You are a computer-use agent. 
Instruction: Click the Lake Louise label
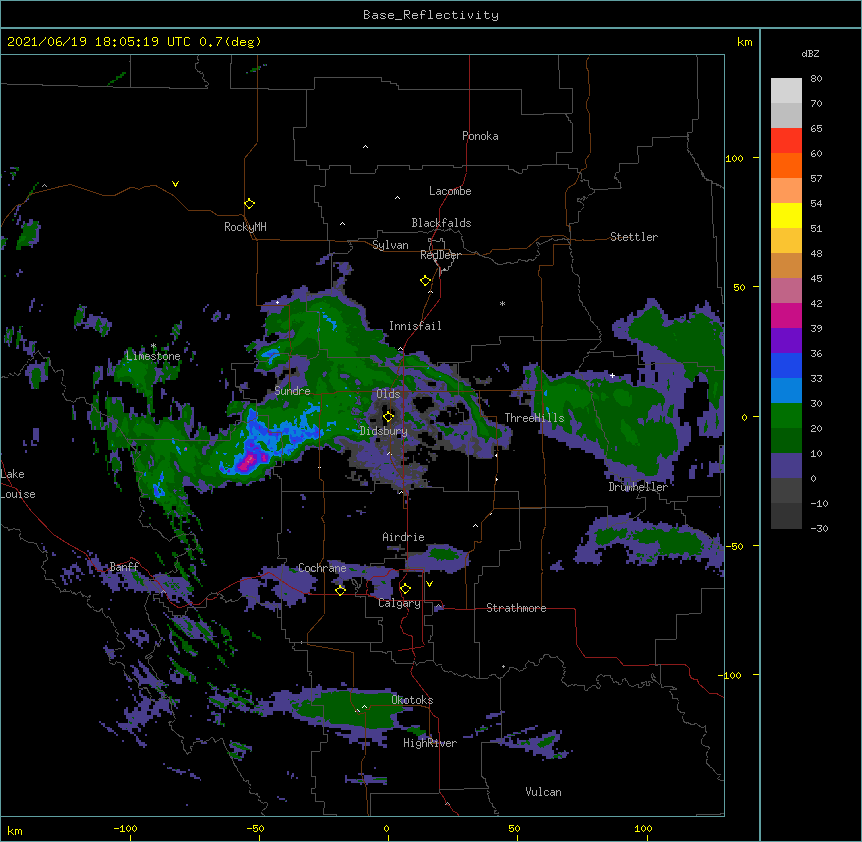(18, 484)
